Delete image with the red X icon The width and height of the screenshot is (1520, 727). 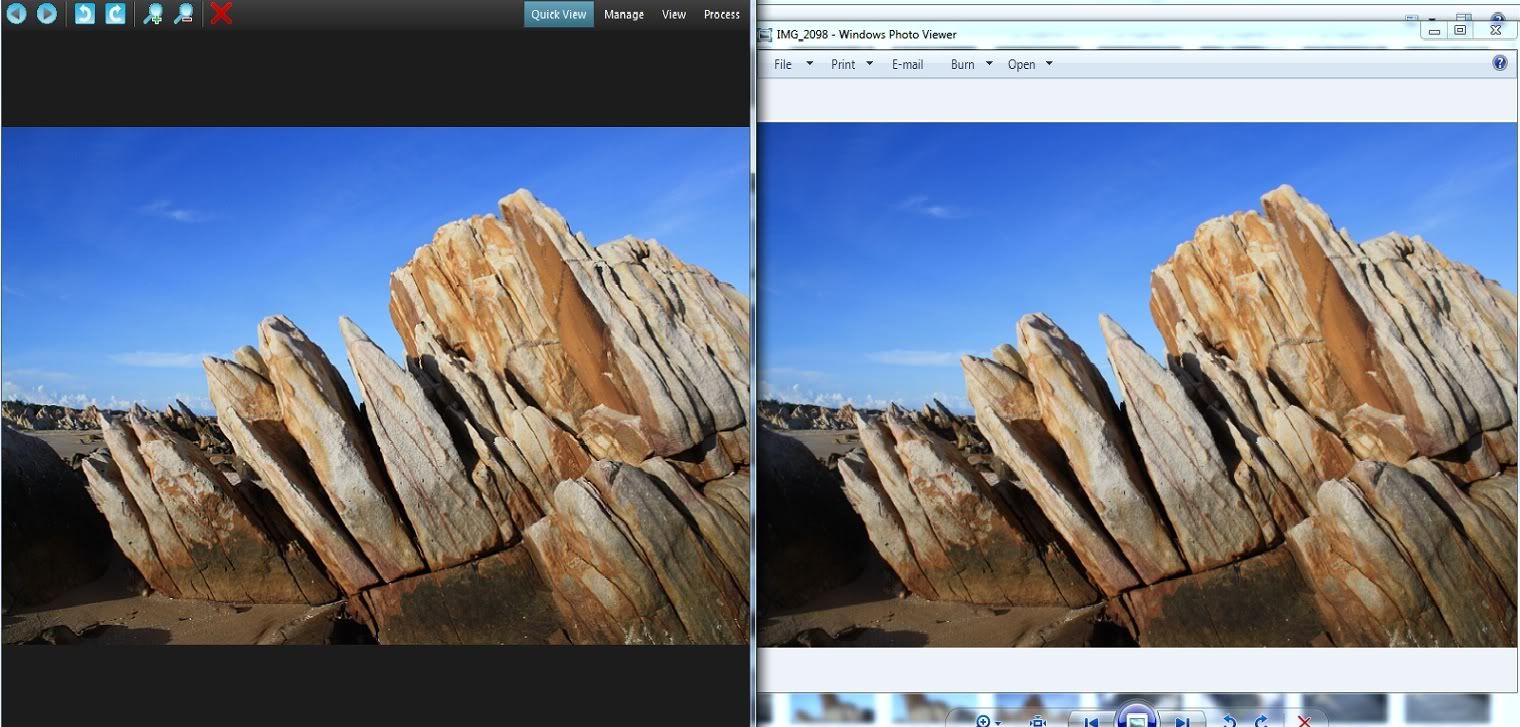tap(222, 14)
